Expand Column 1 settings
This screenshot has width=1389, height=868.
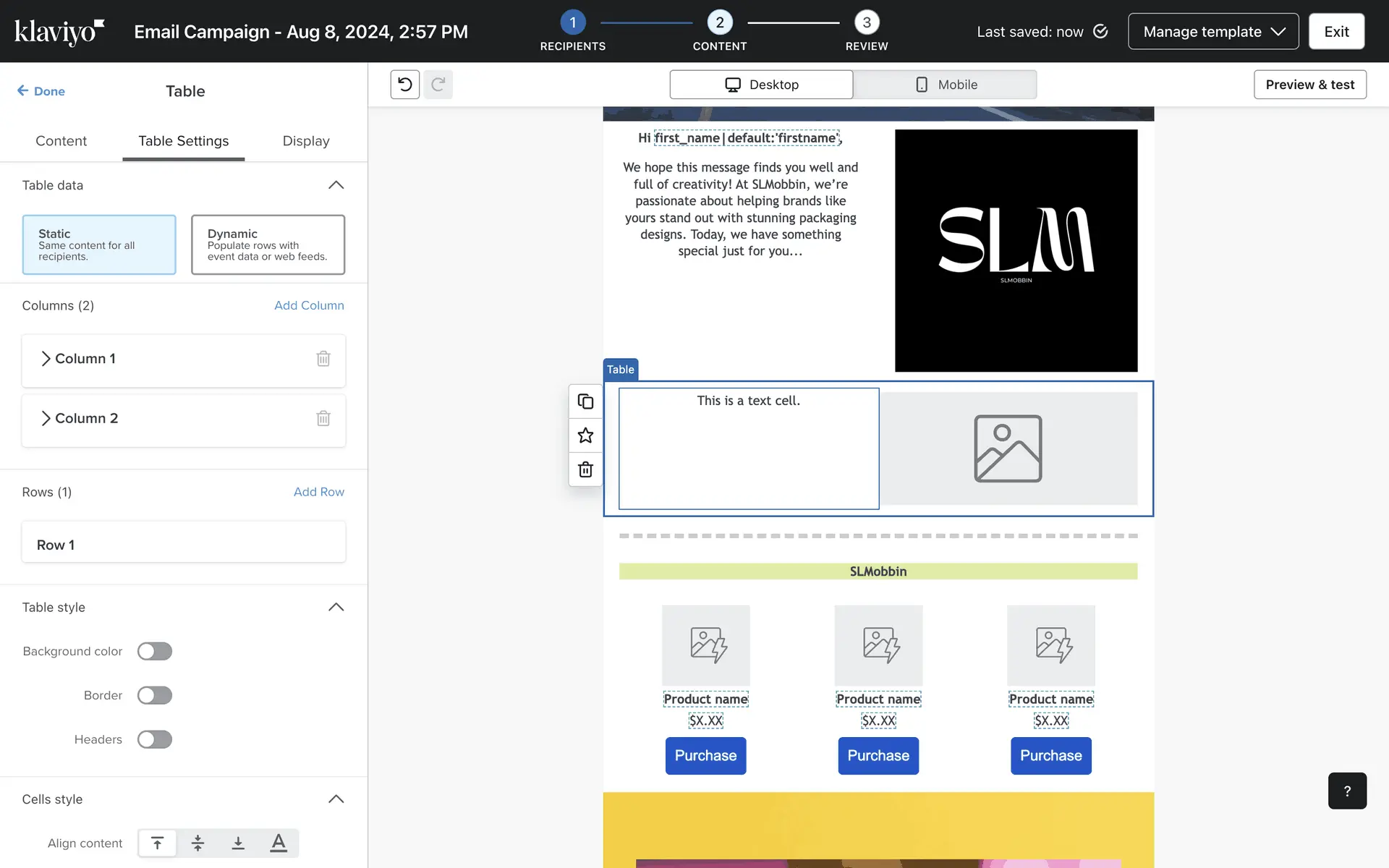[46, 359]
